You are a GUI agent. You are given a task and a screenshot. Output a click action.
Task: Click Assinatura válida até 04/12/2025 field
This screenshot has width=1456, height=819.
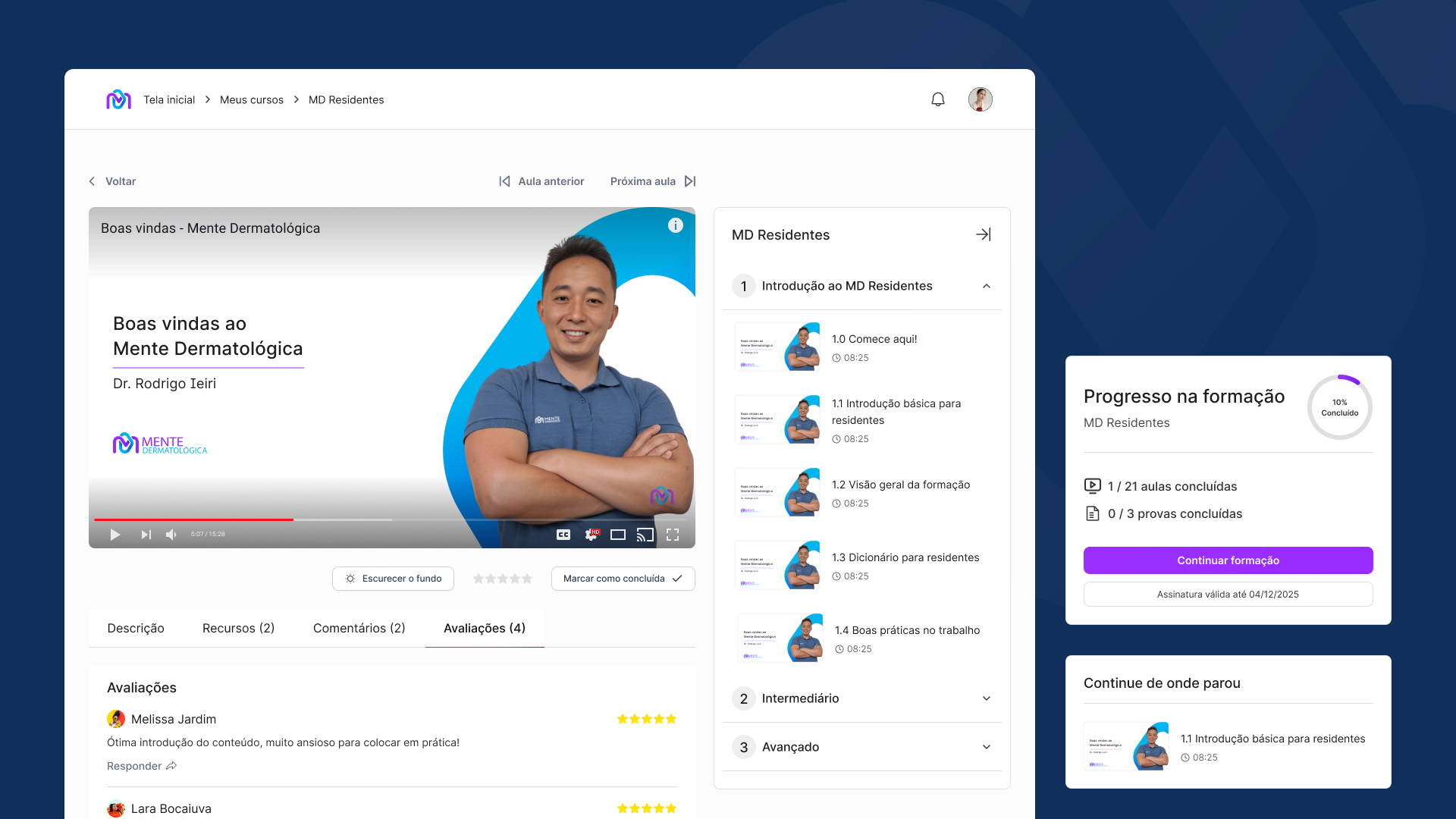1228,595
